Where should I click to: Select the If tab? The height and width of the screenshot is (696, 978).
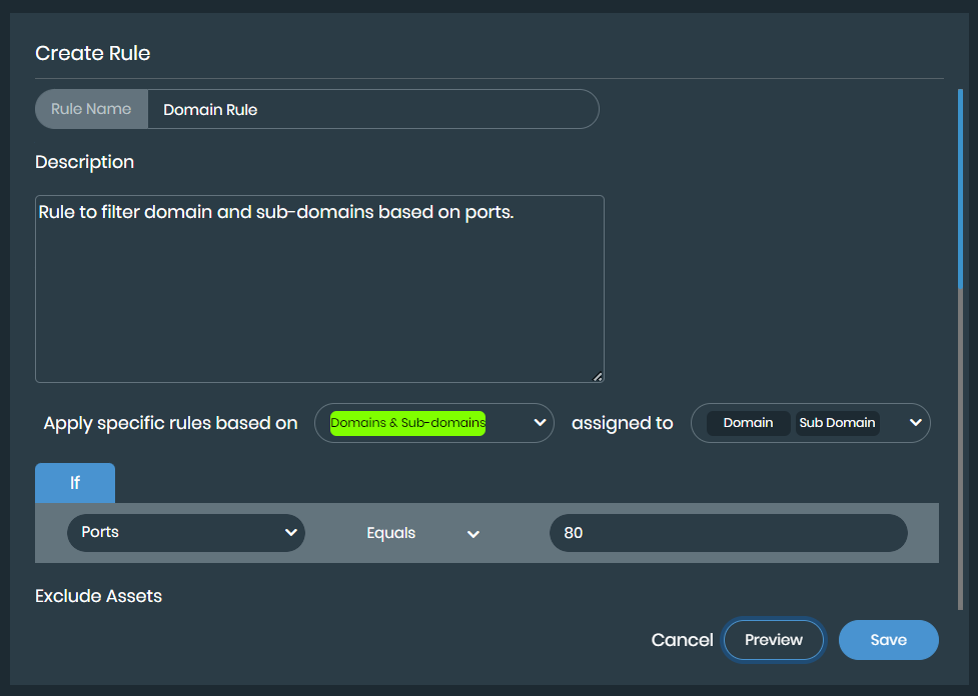[75, 483]
